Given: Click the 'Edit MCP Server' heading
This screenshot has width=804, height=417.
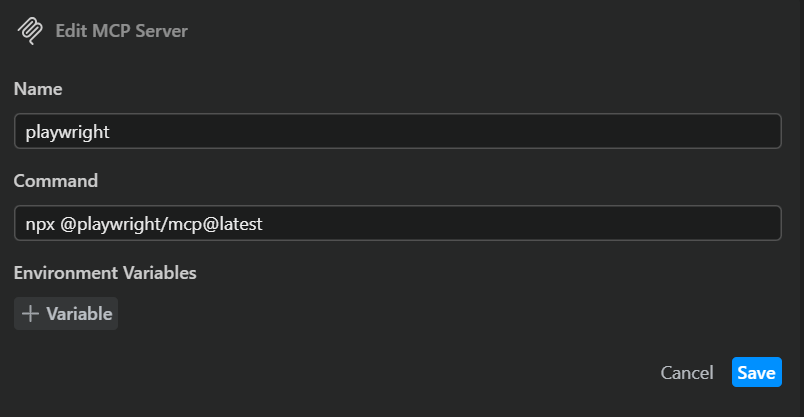Looking at the screenshot, I should [x=122, y=31].
